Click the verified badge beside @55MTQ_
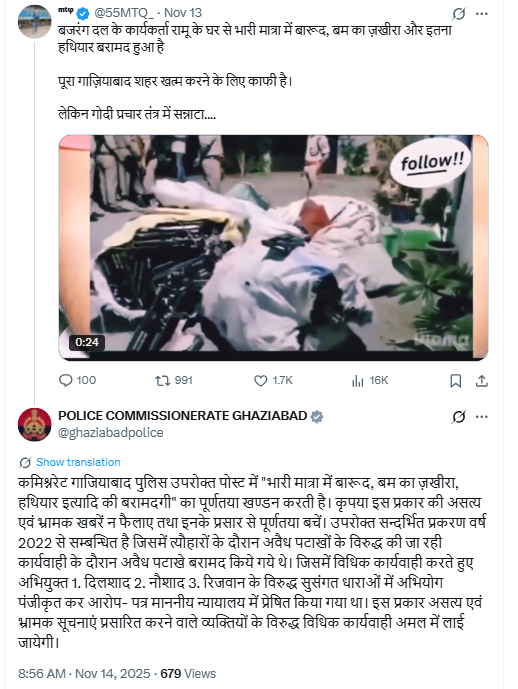The image size is (518, 689). [83, 14]
